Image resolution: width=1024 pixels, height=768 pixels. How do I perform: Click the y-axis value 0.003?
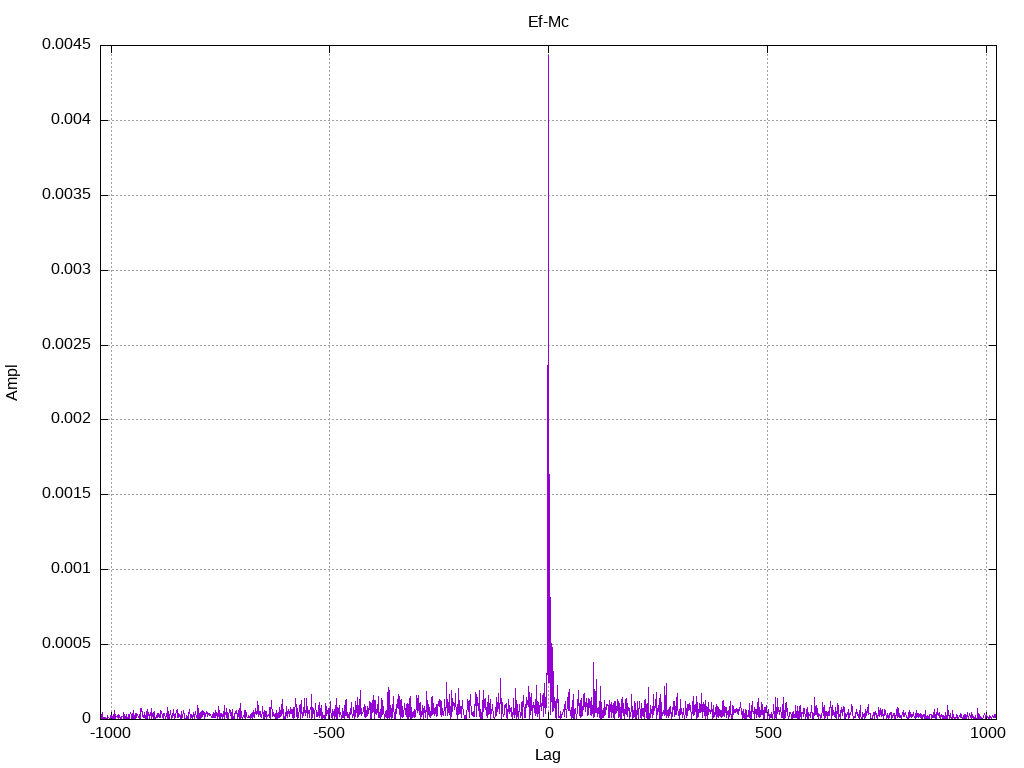[x=71, y=269]
